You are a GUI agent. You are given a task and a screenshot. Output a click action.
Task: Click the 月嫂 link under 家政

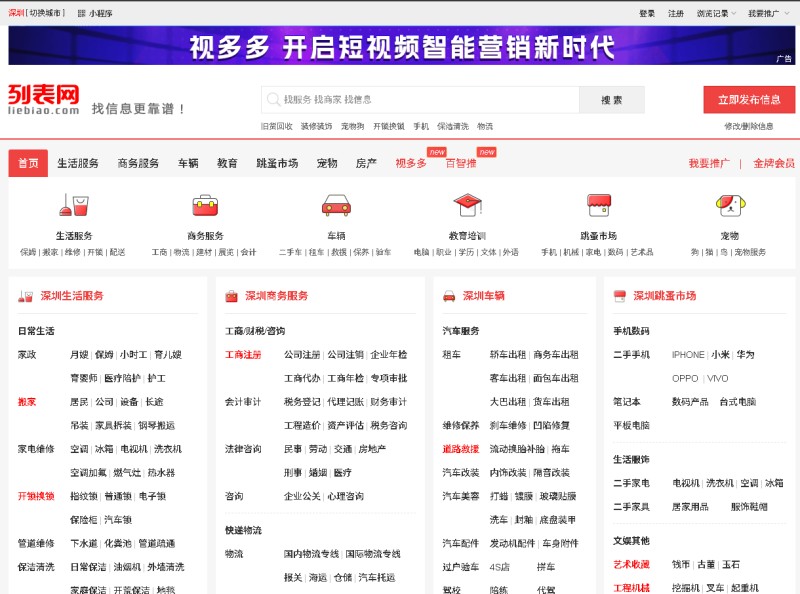click(x=79, y=355)
